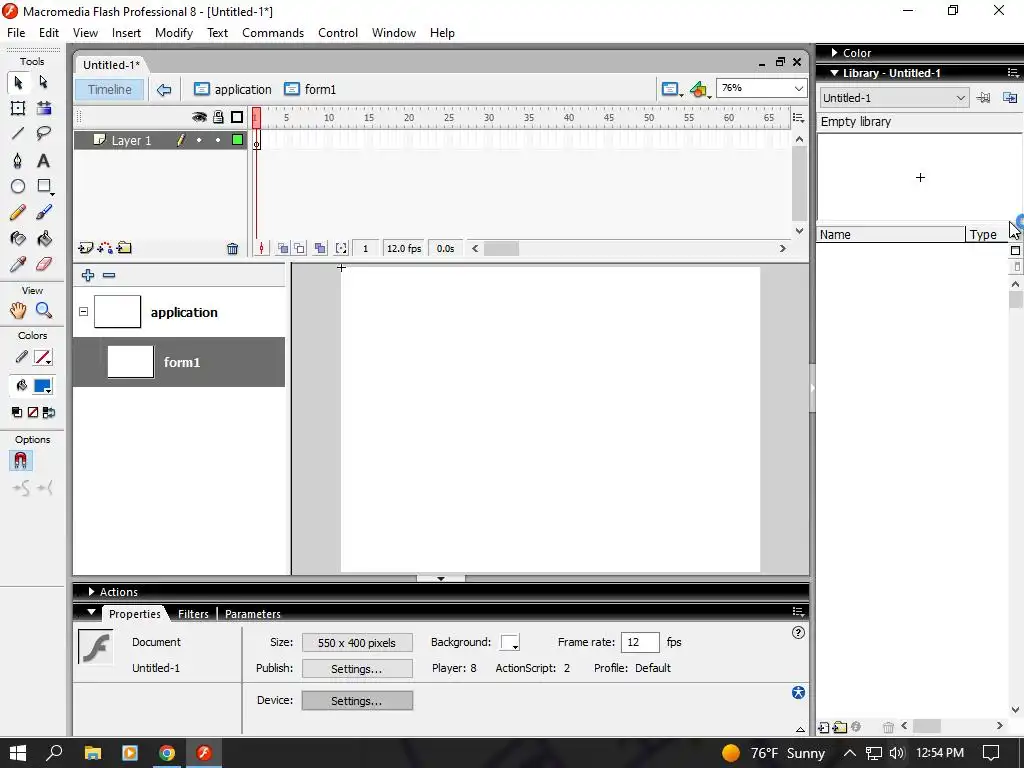Open the Edit Symbols dropdown icon
Viewport: 1024px width, 768px height.
pyautogui.click(x=699, y=89)
